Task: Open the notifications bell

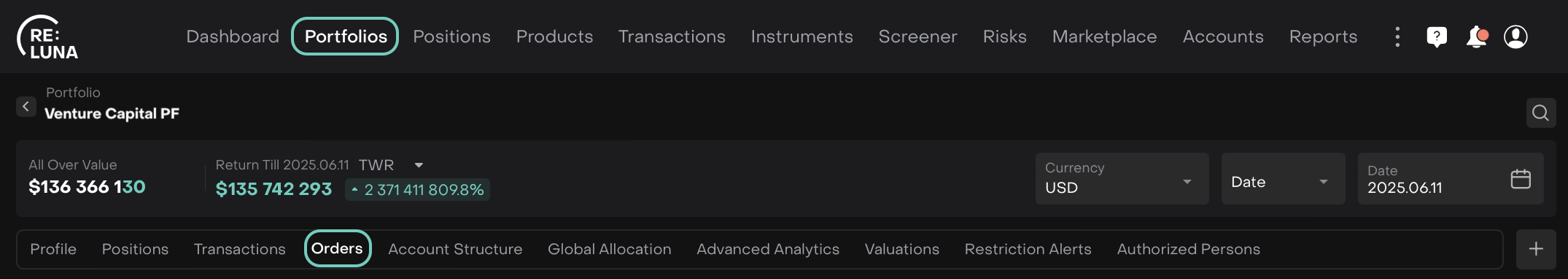Action: pos(1477,37)
